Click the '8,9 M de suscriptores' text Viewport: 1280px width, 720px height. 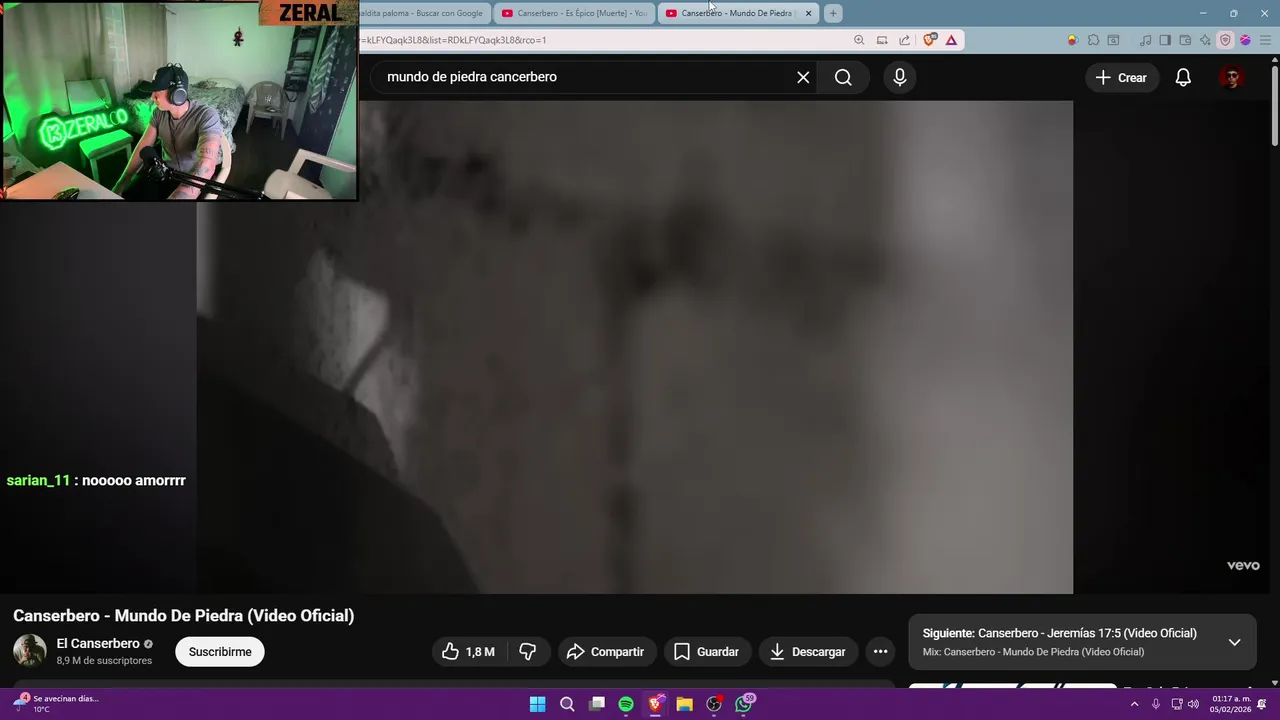coord(104,661)
